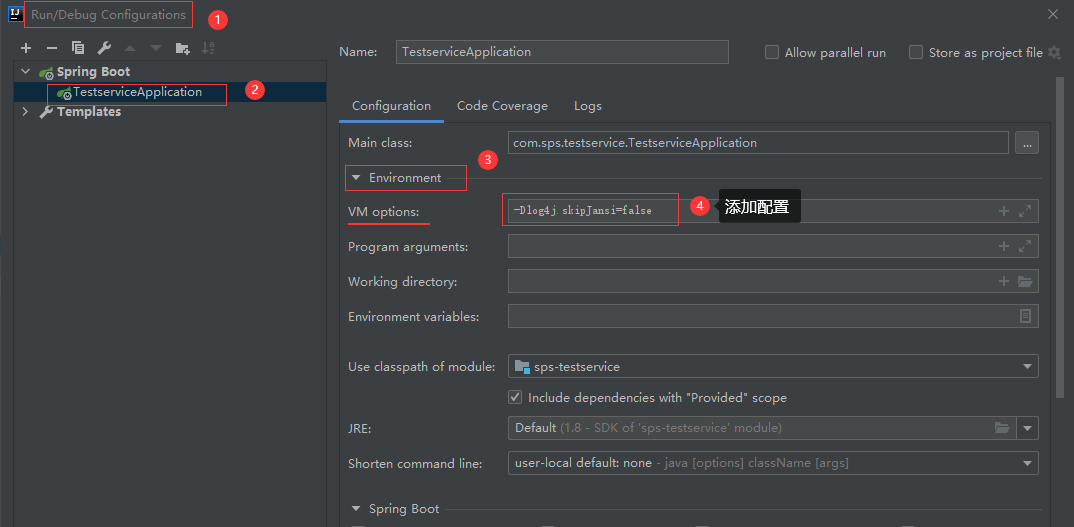Expand the Program arguments field editor

tap(1025, 246)
